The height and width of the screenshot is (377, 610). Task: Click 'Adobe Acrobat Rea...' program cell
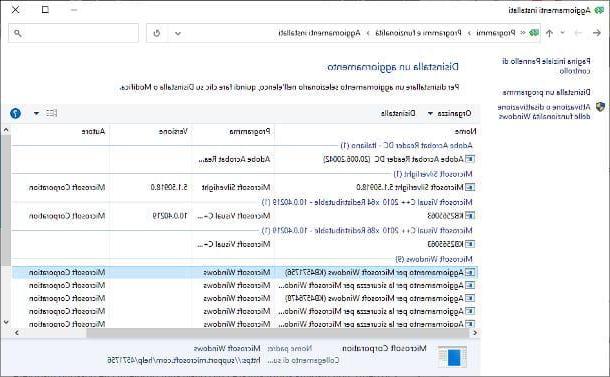point(234,159)
